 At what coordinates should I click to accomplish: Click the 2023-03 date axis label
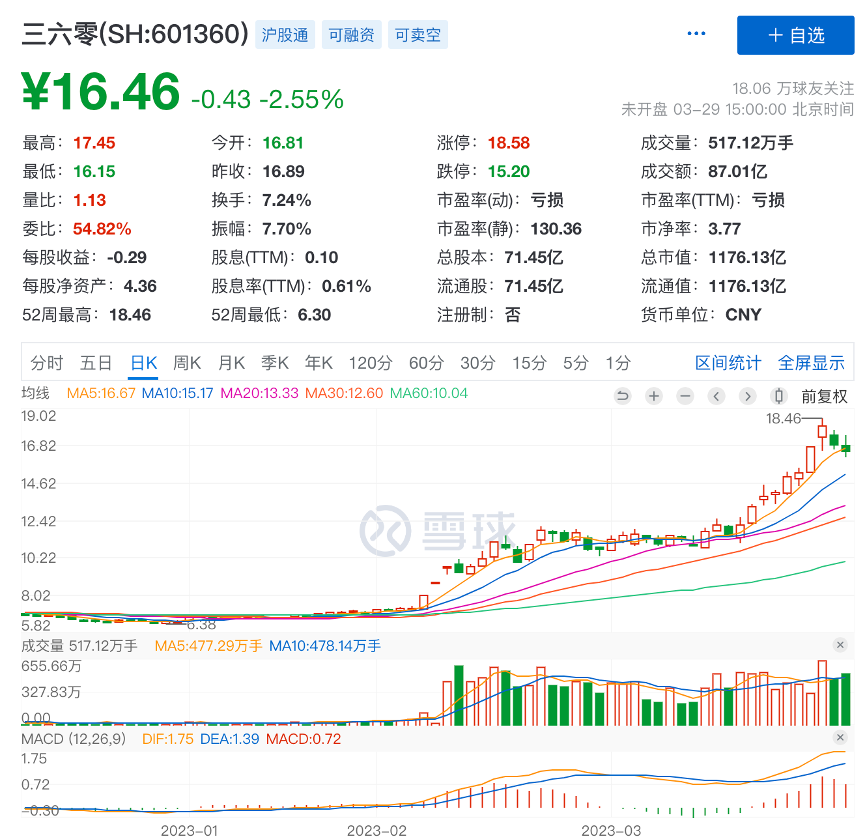(x=611, y=830)
